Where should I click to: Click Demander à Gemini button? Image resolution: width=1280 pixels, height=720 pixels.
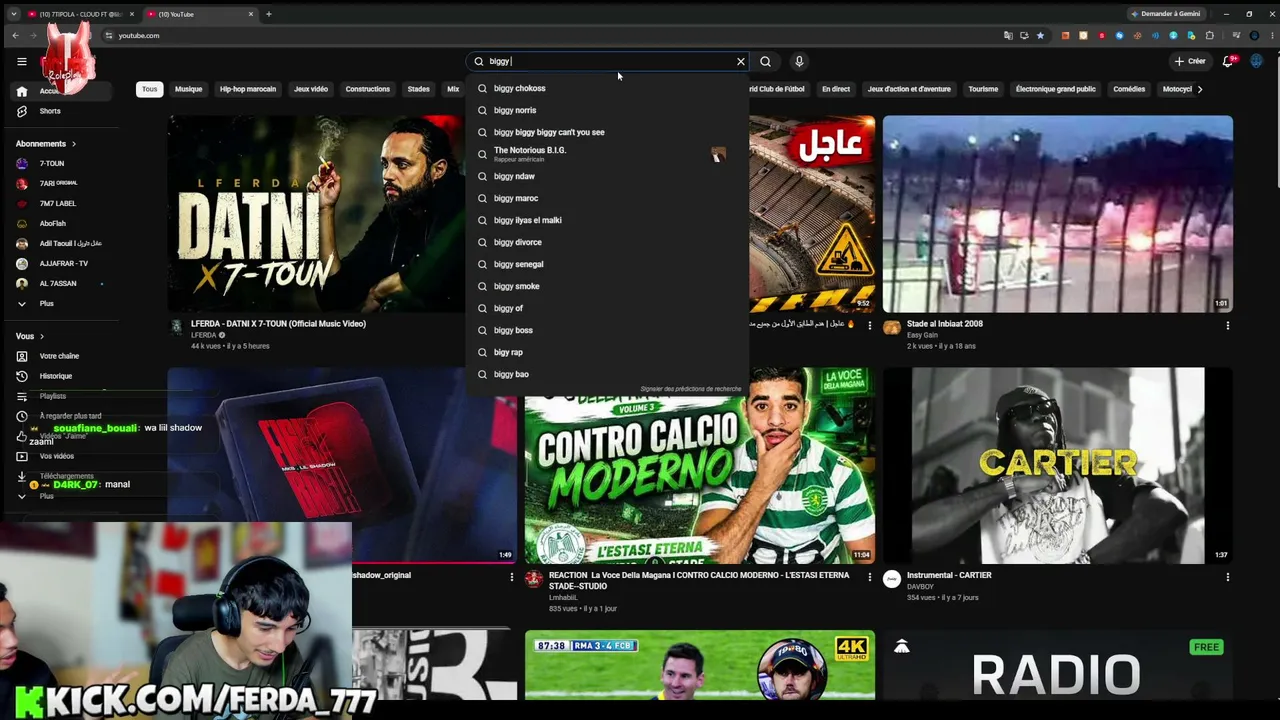click(x=1166, y=14)
